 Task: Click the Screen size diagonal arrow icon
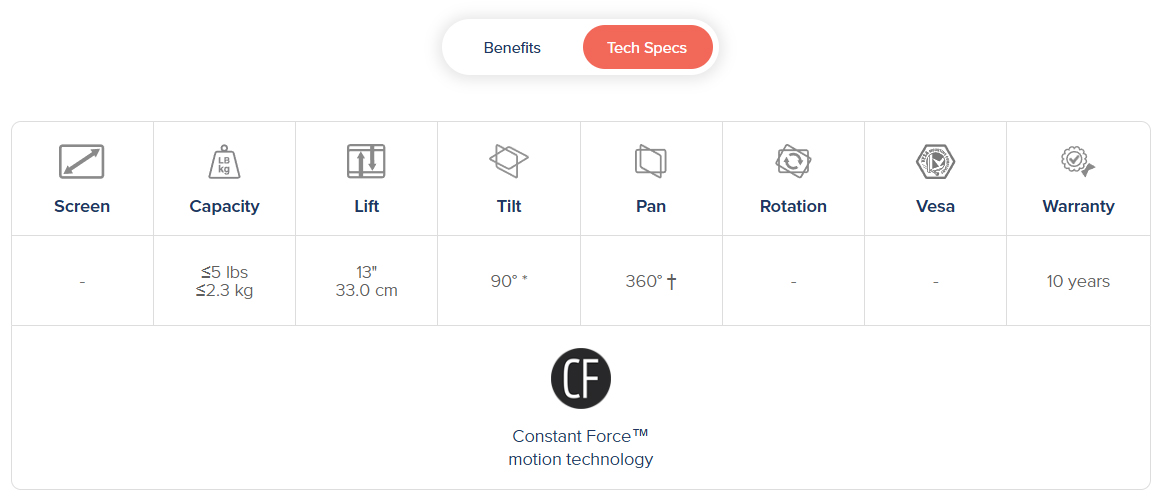82,161
